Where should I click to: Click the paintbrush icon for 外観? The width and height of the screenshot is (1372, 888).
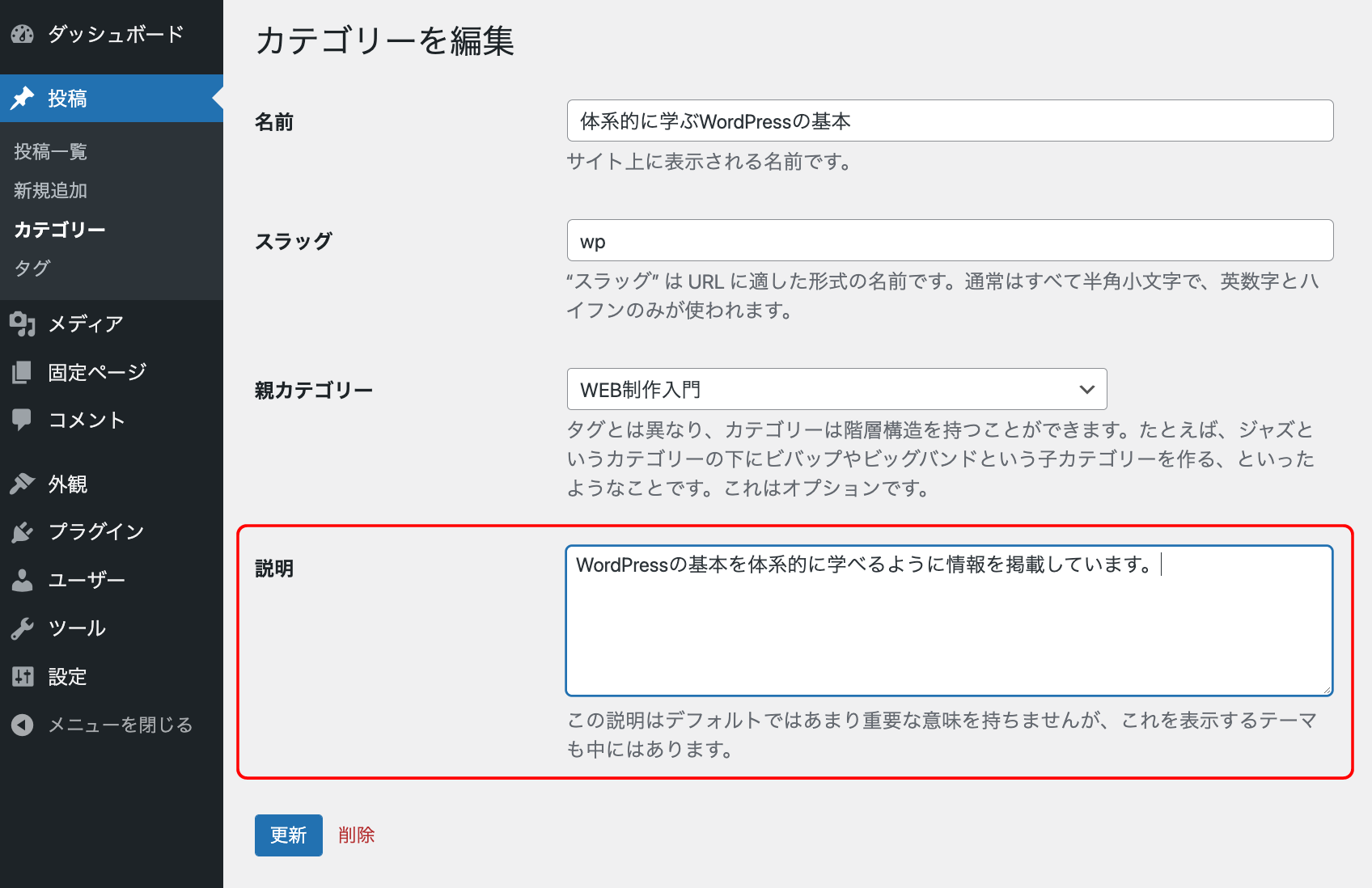[x=23, y=484]
